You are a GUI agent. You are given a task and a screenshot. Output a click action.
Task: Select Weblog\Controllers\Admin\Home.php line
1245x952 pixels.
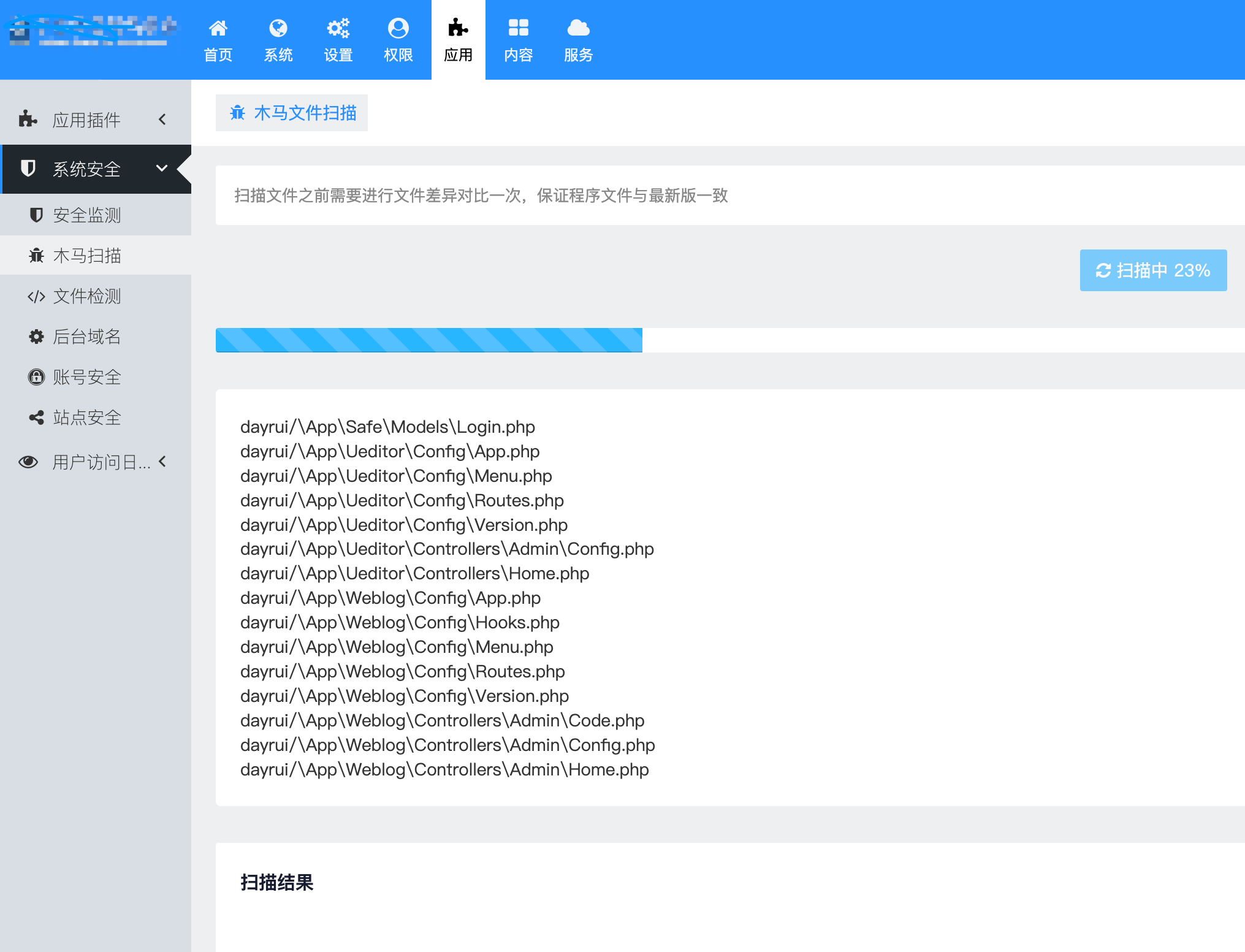(444, 769)
